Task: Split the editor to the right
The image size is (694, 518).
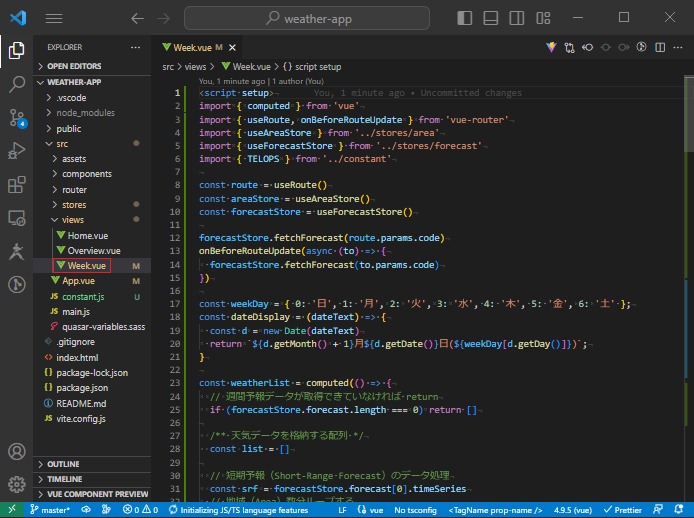Action: 660,47
